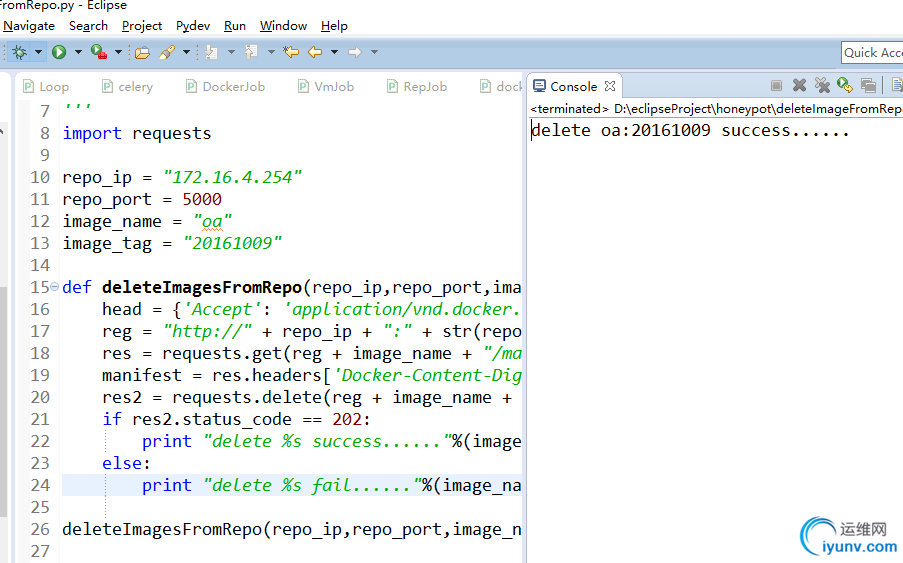Click the Next Annotation toolbar icon
Viewport: 903px width, 563px height.
click(211, 52)
